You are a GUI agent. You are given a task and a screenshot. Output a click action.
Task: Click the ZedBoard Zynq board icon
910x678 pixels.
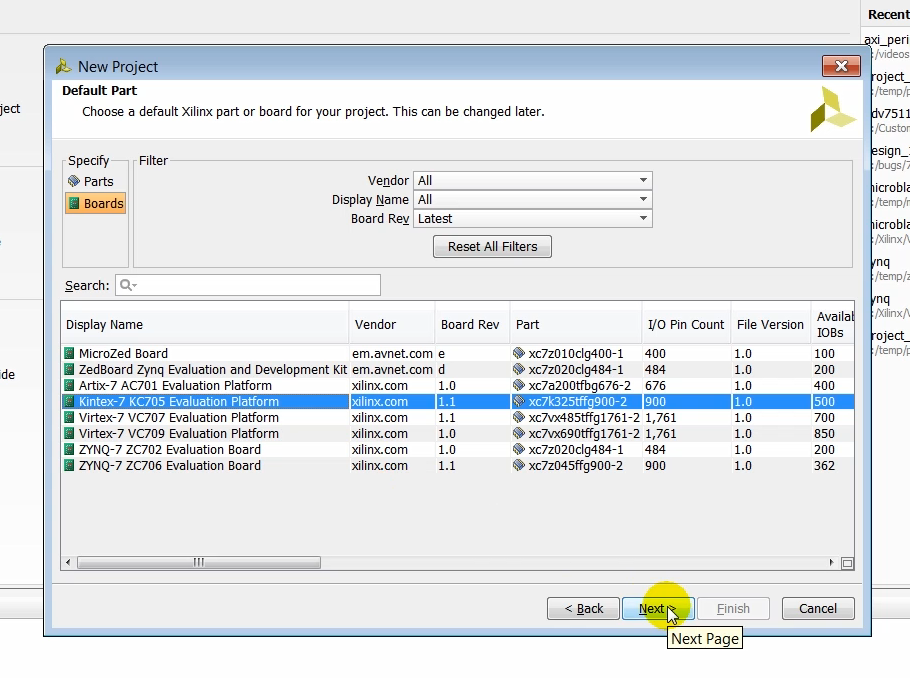click(x=70, y=370)
